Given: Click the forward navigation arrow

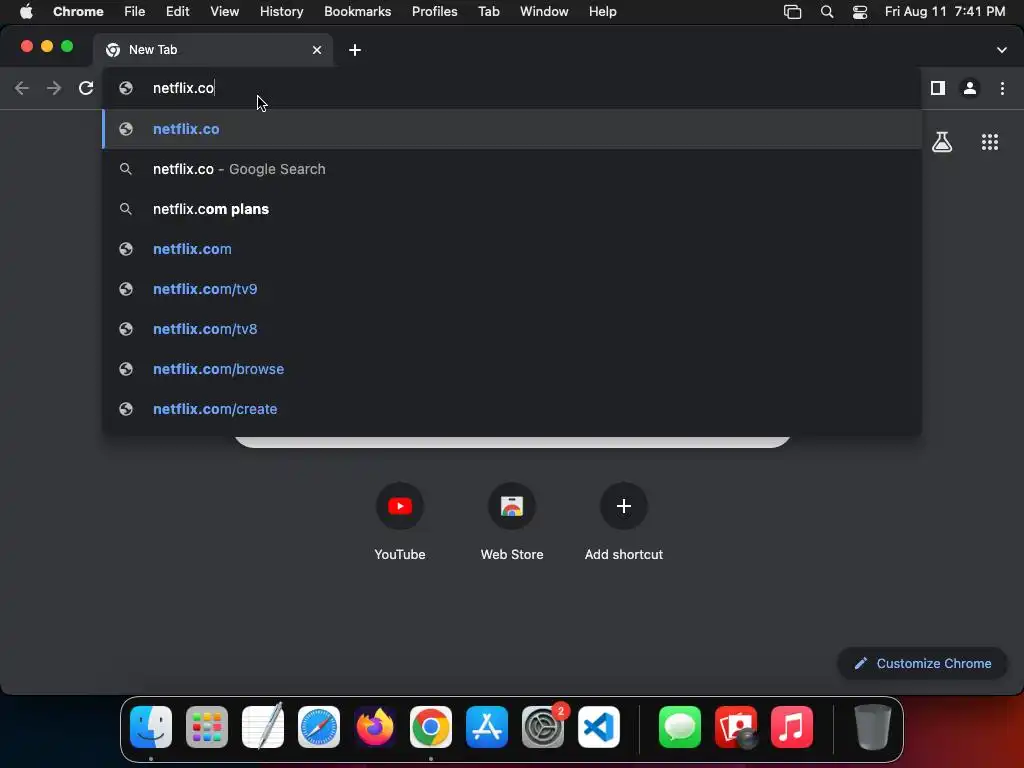Looking at the screenshot, I should pos(54,88).
